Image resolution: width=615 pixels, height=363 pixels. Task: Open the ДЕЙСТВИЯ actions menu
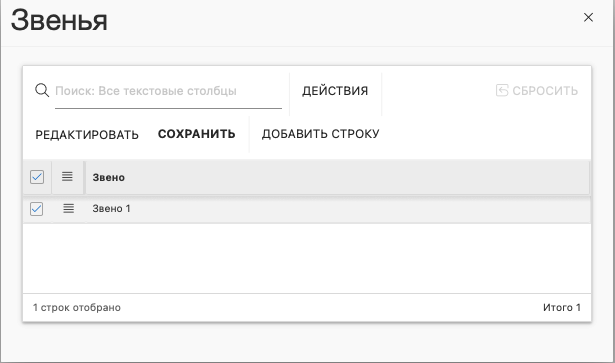point(335,91)
